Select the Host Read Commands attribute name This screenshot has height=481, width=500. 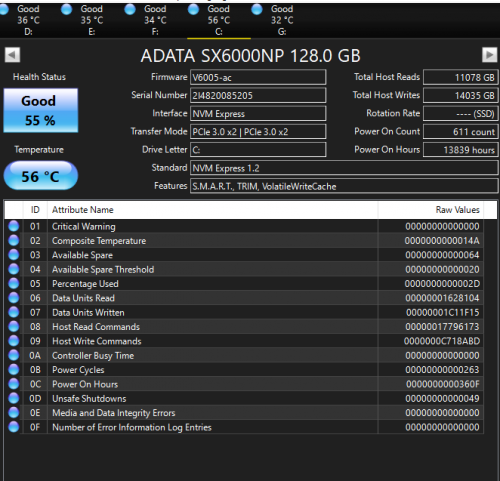[x=96, y=327]
